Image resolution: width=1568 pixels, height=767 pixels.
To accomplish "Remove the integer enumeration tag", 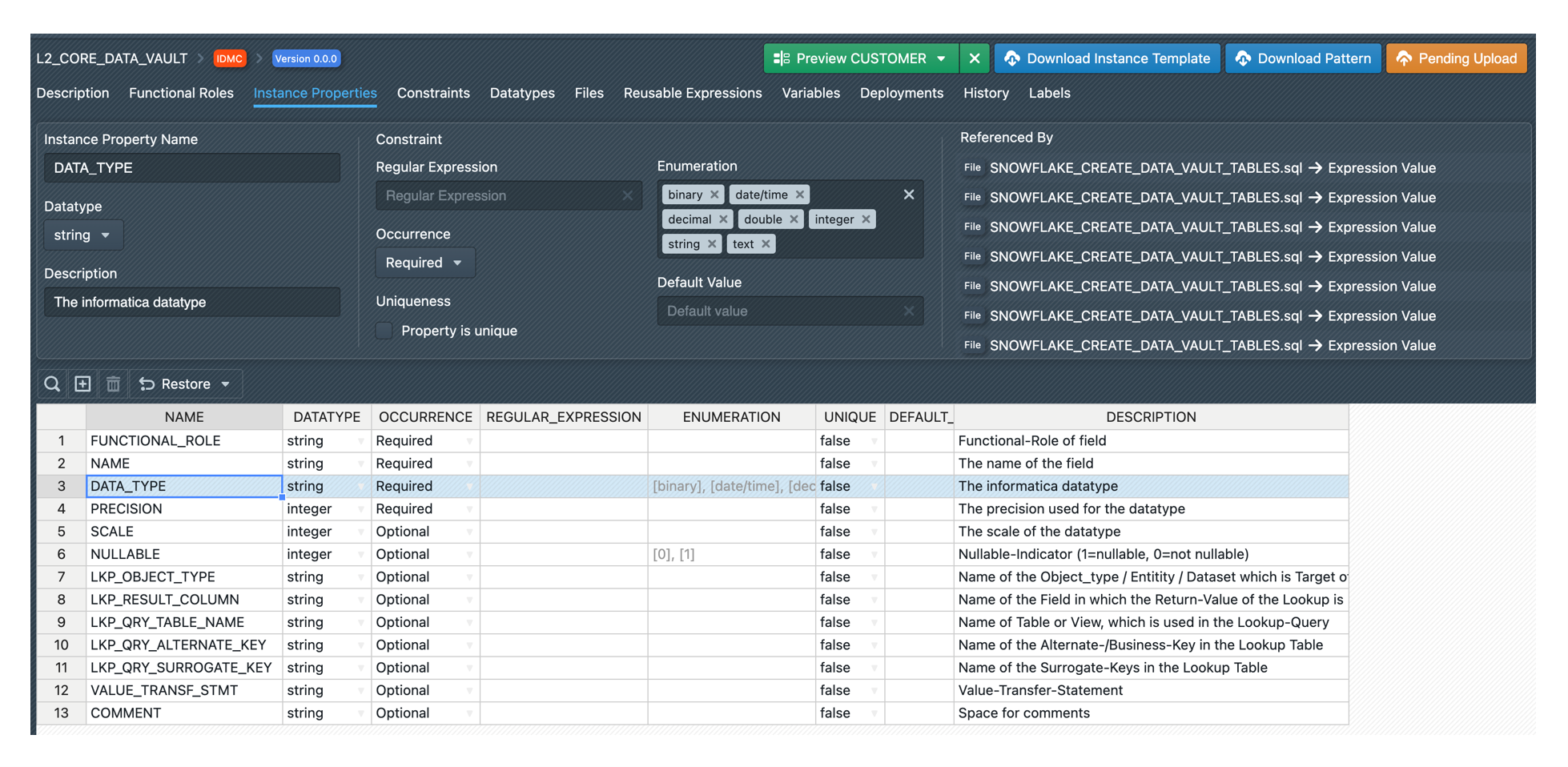I will point(866,219).
